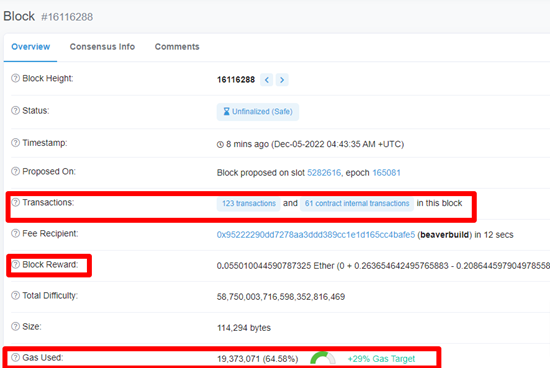This screenshot has height=368, width=550.
Task: Switch to the Consensus Info tab
Action: [102, 47]
